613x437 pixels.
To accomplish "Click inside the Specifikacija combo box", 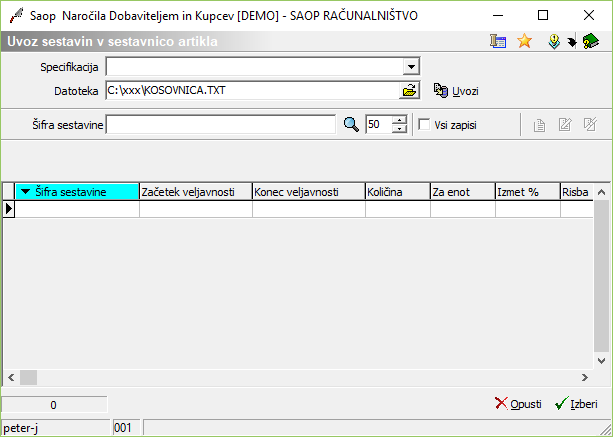I will click(255, 67).
